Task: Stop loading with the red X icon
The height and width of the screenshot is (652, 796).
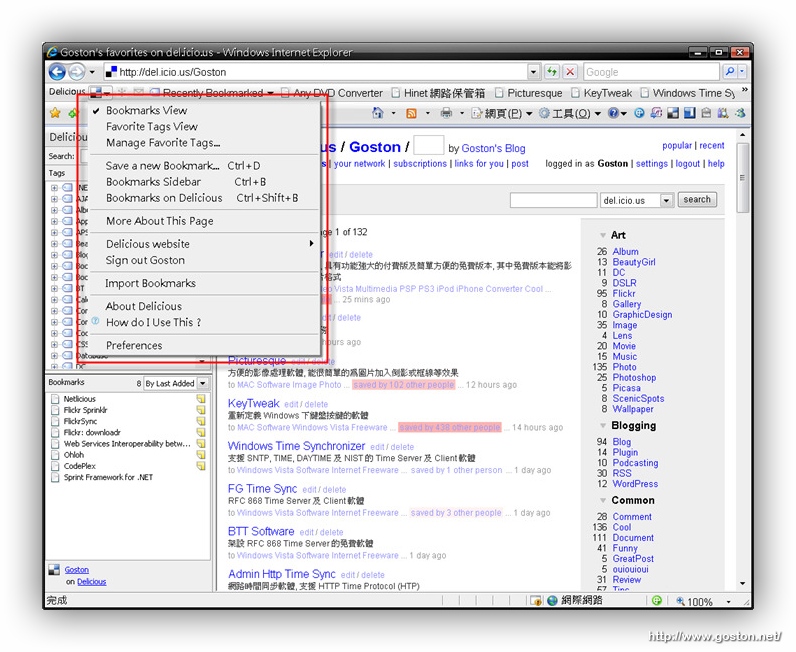Action: [571, 72]
